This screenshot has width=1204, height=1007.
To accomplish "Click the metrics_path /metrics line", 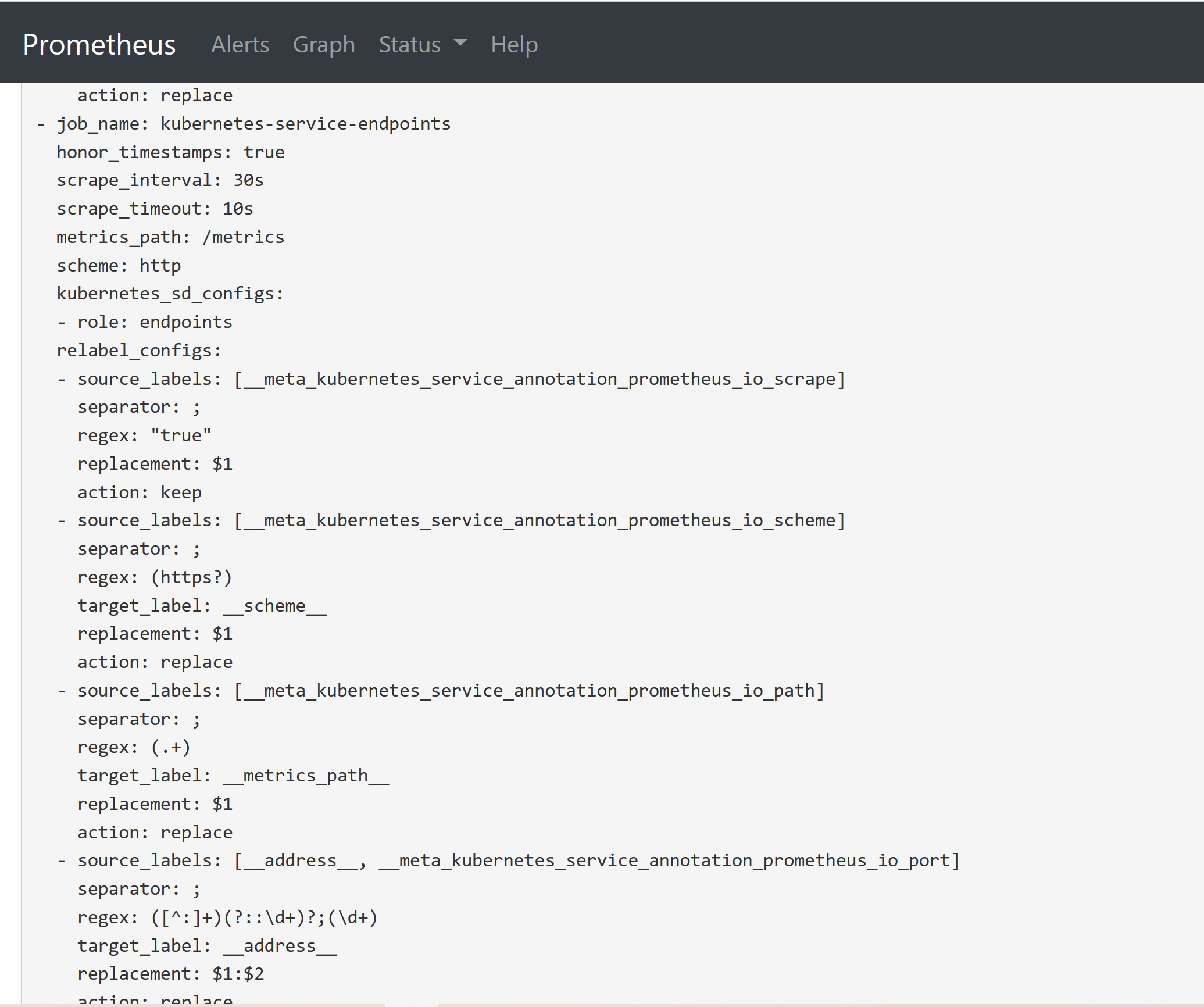I will click(x=170, y=237).
